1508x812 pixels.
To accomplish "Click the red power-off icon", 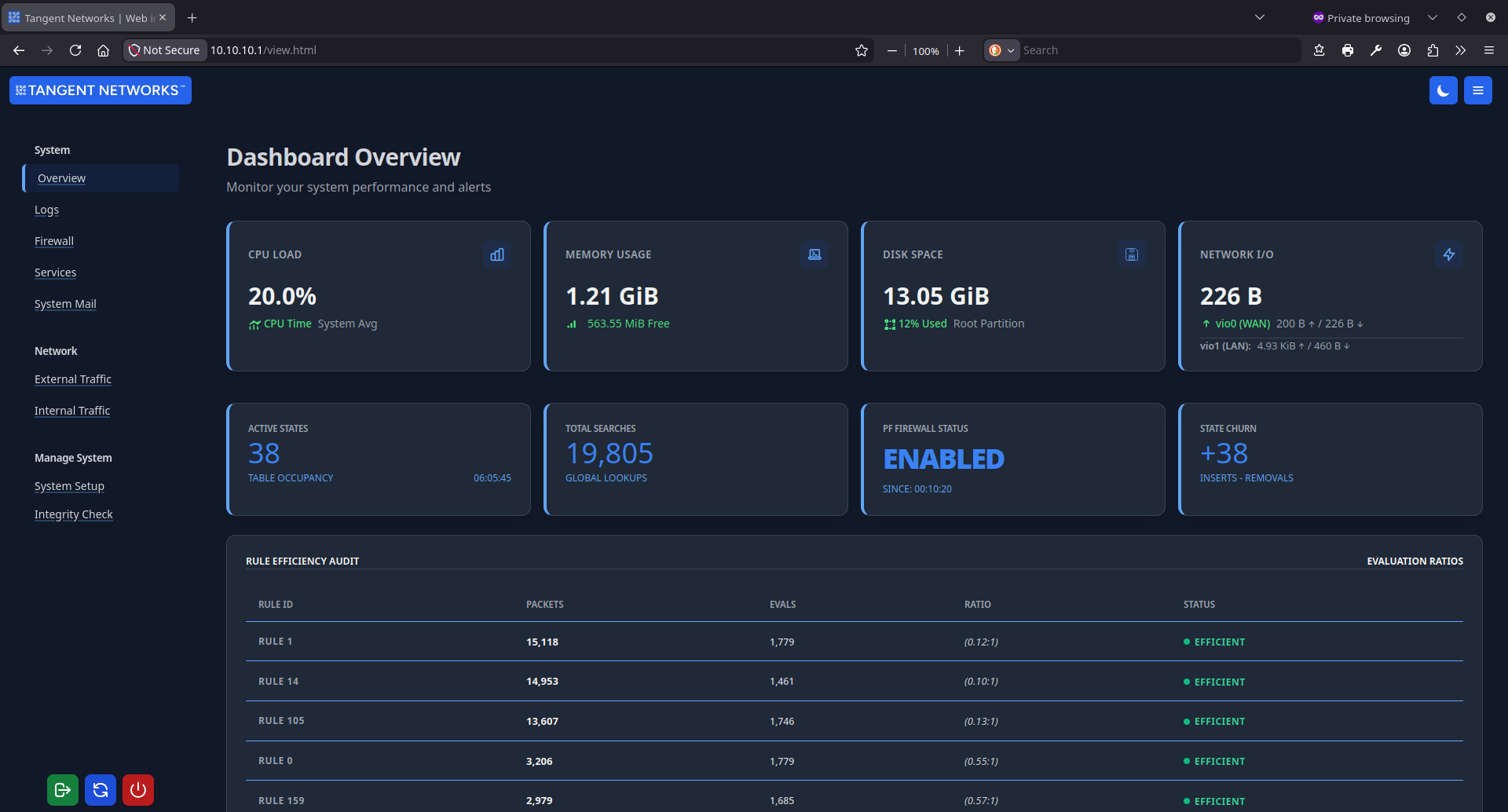I will 138,790.
